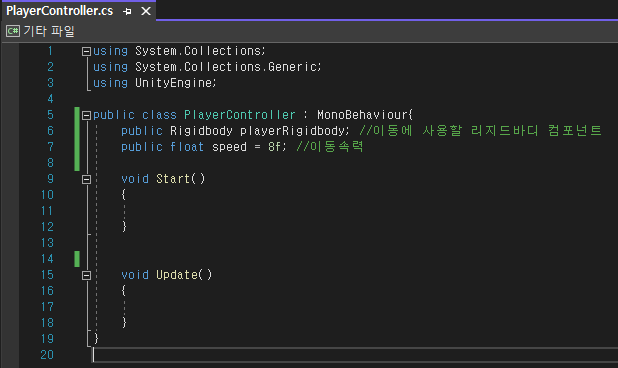Image resolution: width=618 pixels, height=368 pixels.
Task: Click the '//이동속력' comment
Action: coord(329,147)
